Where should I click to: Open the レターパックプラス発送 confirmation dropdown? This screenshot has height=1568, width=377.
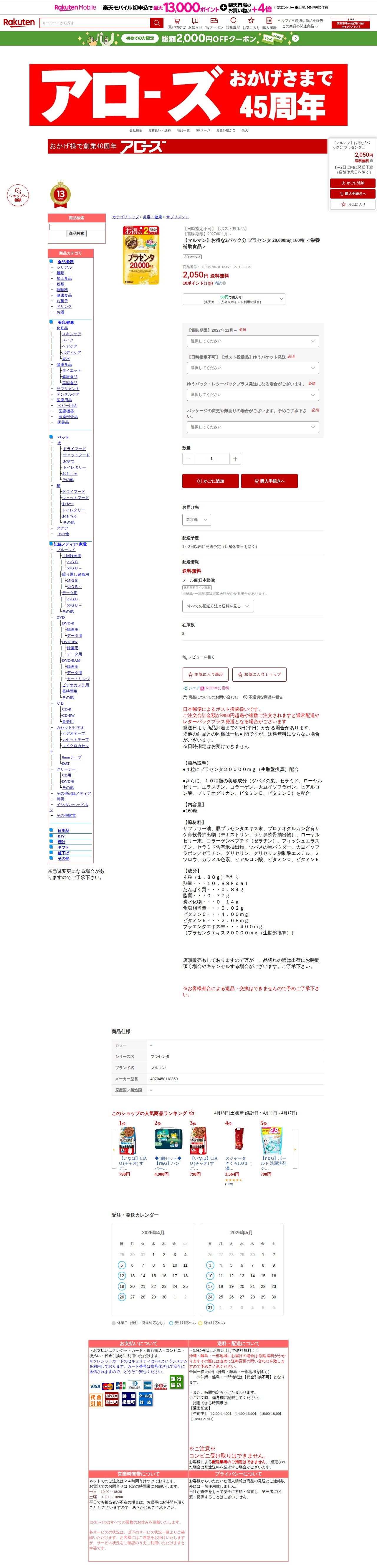(x=253, y=395)
